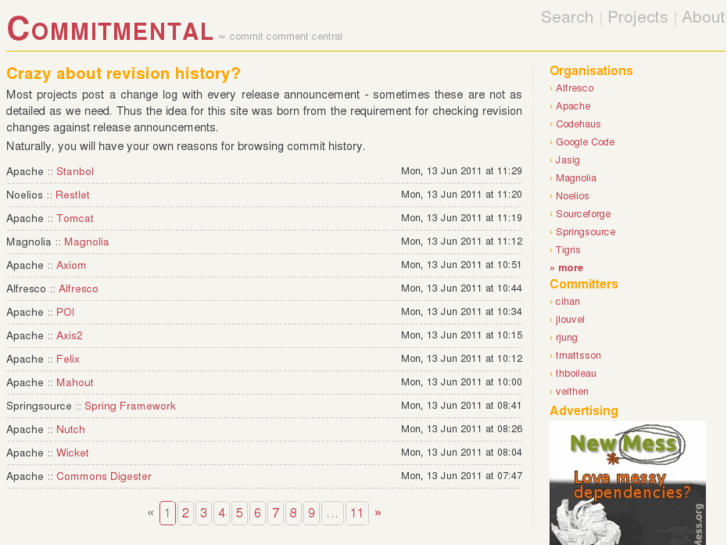Open committer veithen
The width and height of the screenshot is (727, 545).
[572, 391]
